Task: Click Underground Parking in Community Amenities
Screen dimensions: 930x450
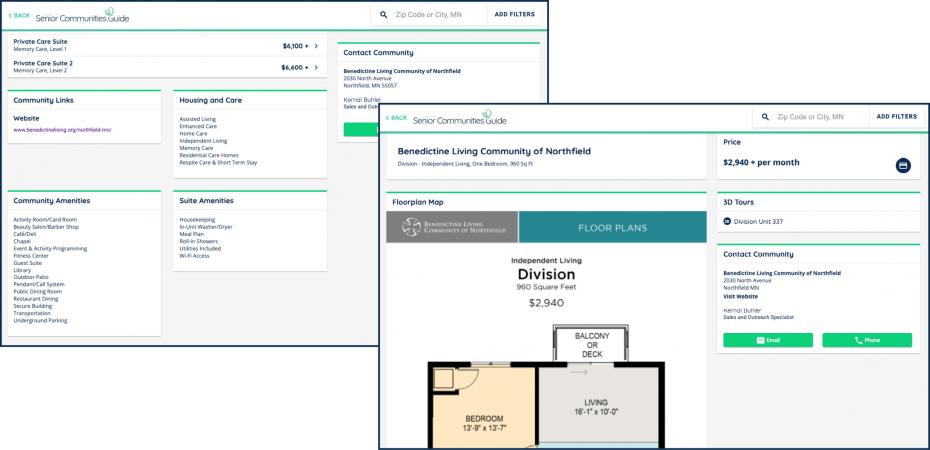Action: click(40, 320)
